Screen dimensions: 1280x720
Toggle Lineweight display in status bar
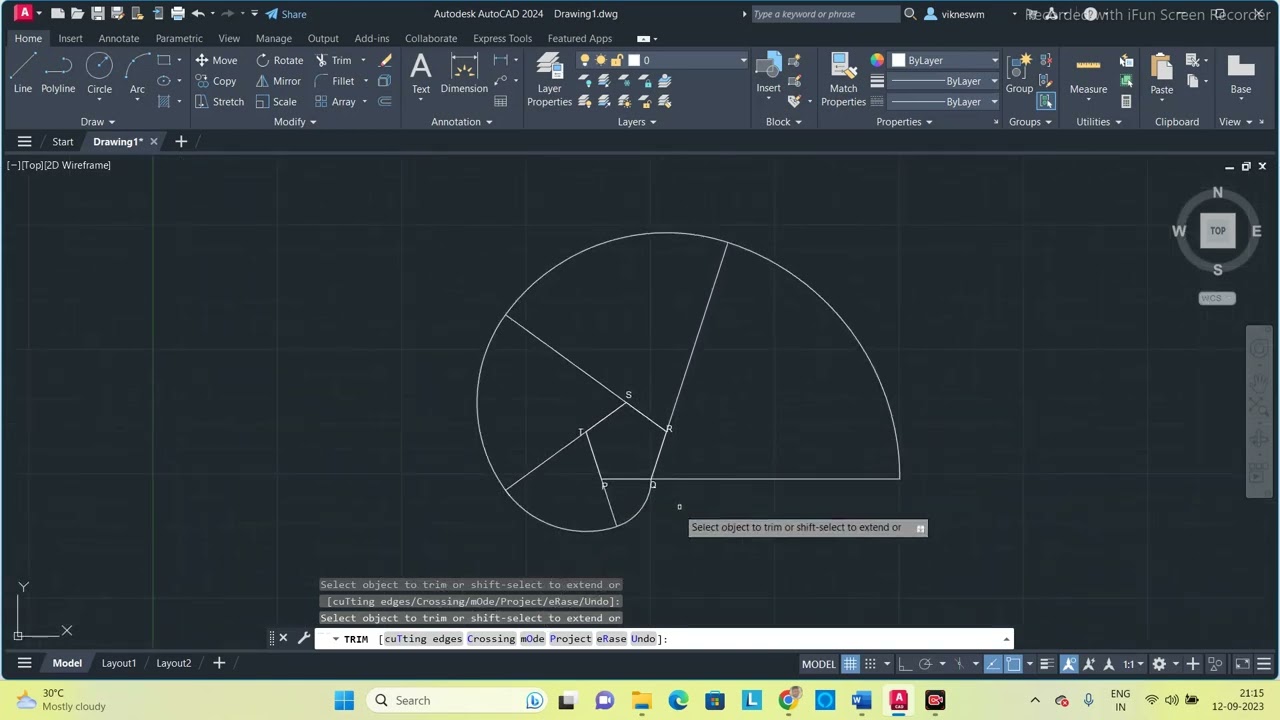(x=1046, y=664)
